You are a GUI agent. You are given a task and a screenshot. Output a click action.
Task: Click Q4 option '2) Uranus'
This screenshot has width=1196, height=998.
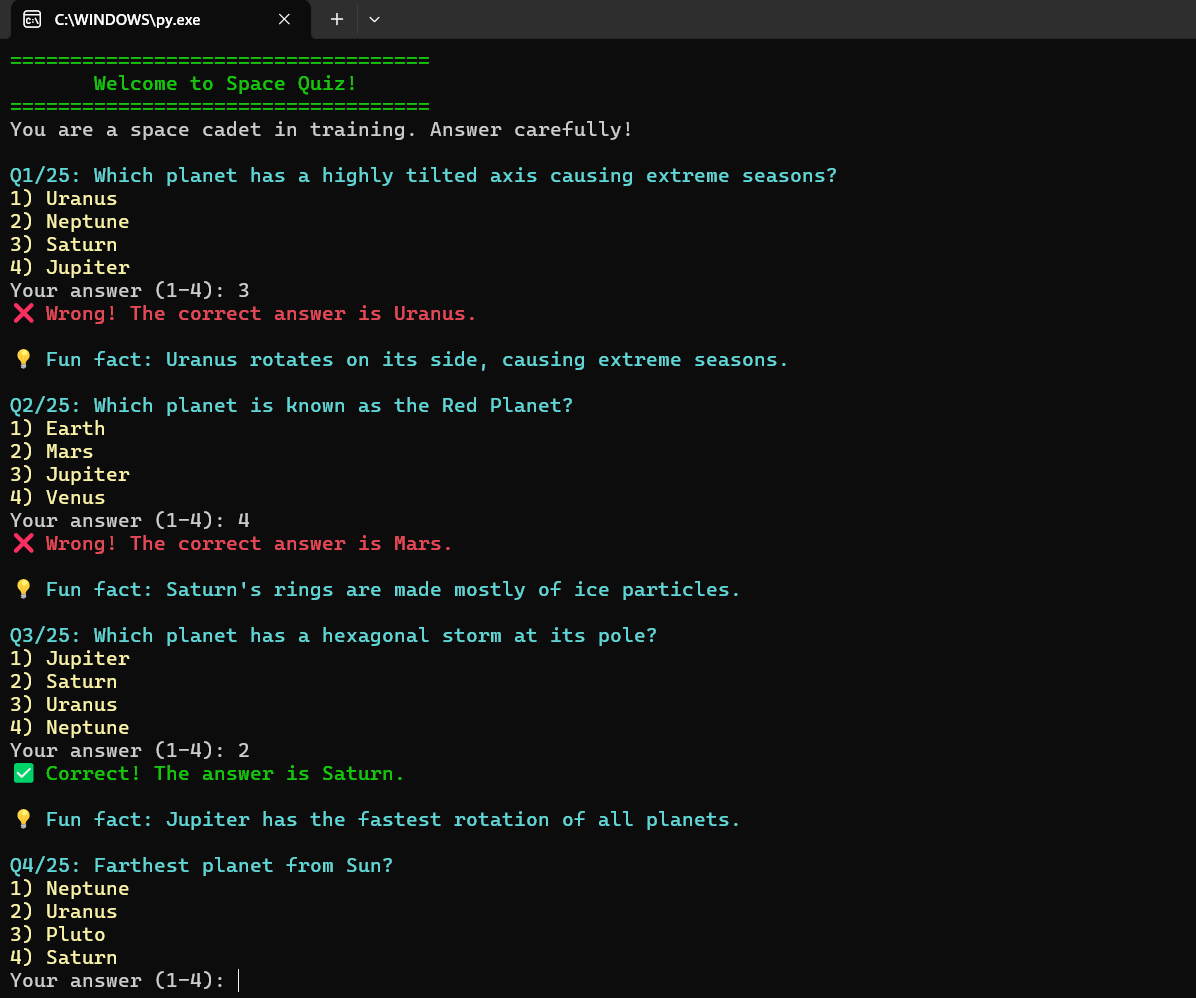(x=63, y=912)
